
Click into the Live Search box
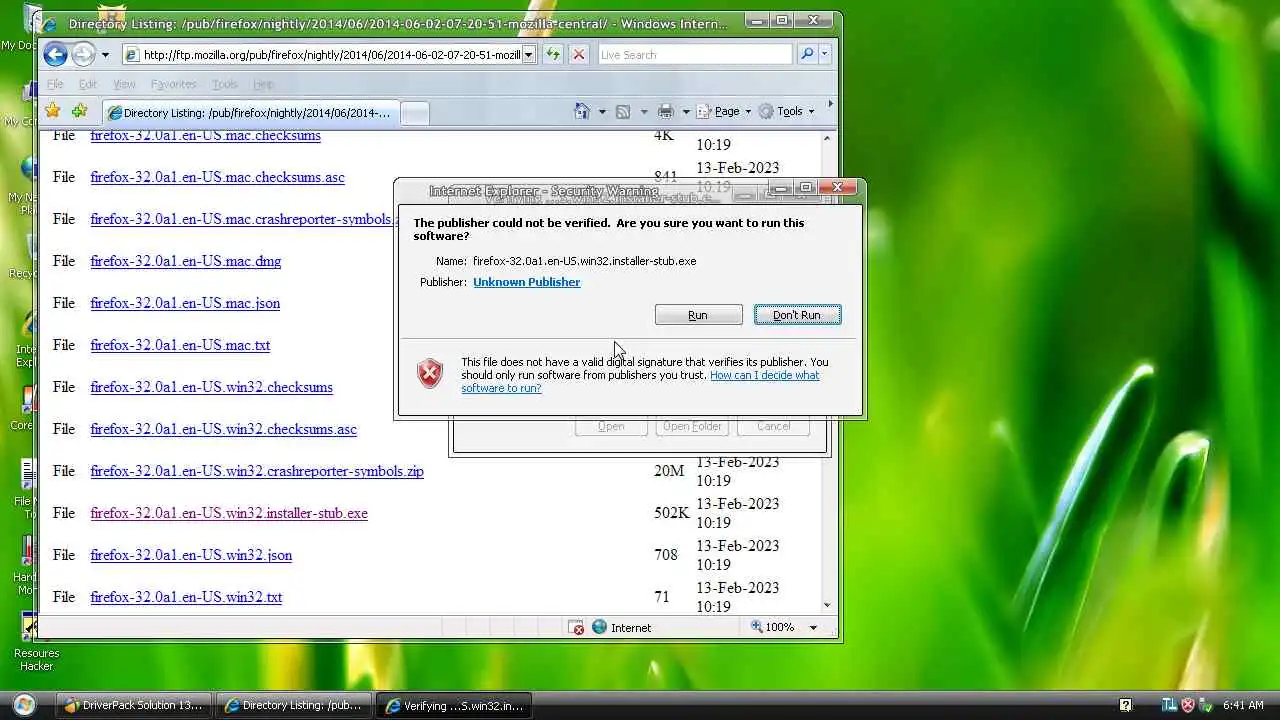(x=694, y=55)
